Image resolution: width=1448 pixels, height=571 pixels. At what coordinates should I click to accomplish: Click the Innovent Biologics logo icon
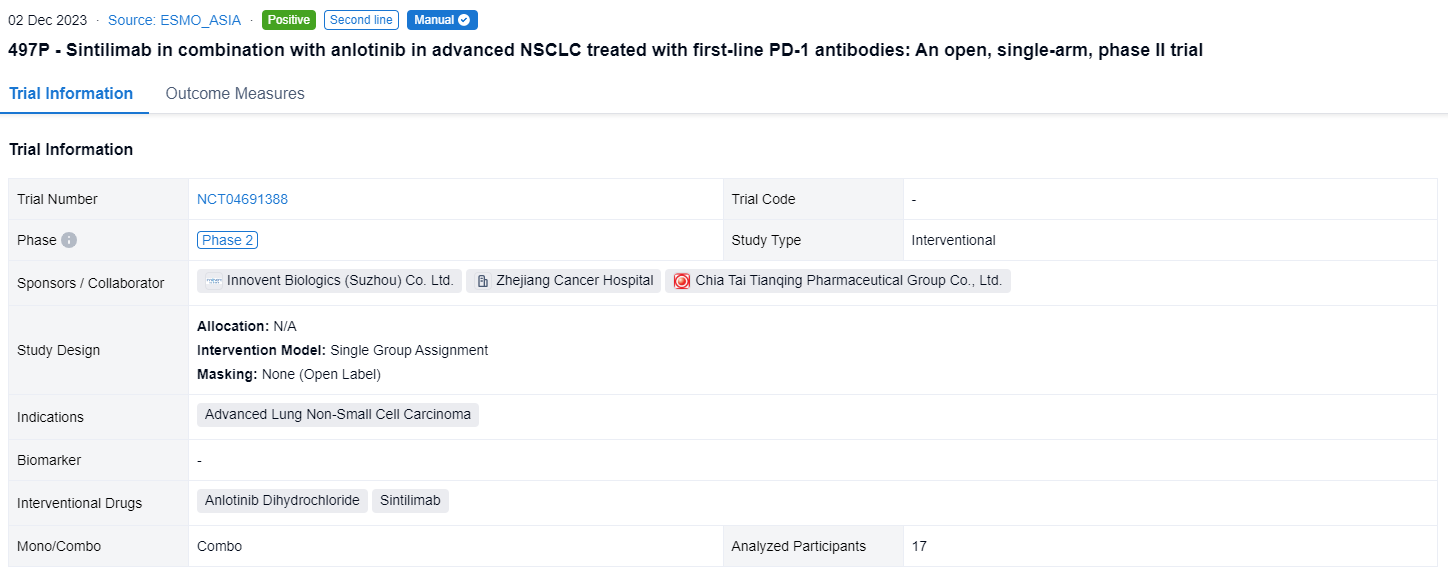click(x=214, y=281)
